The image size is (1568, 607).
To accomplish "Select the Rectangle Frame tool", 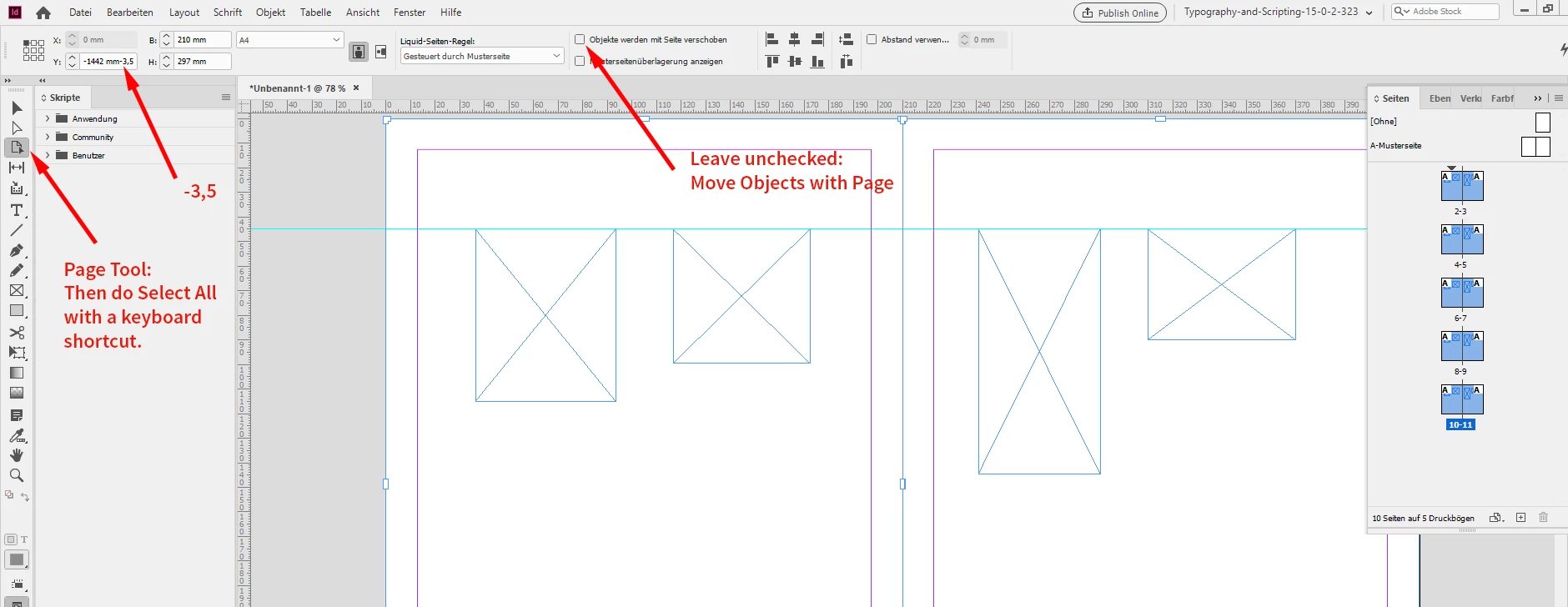I will tap(17, 290).
